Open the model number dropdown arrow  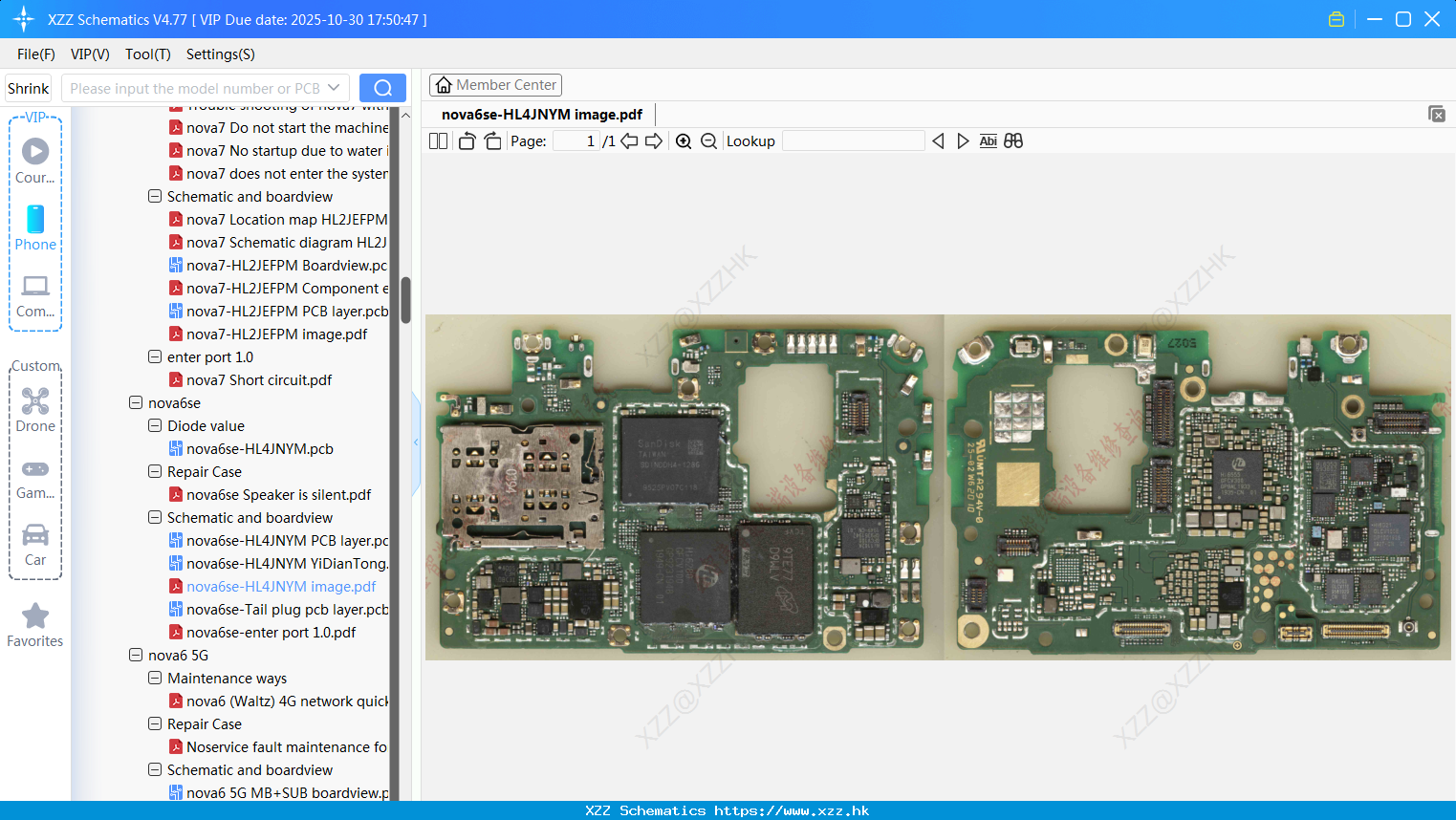coord(334,88)
